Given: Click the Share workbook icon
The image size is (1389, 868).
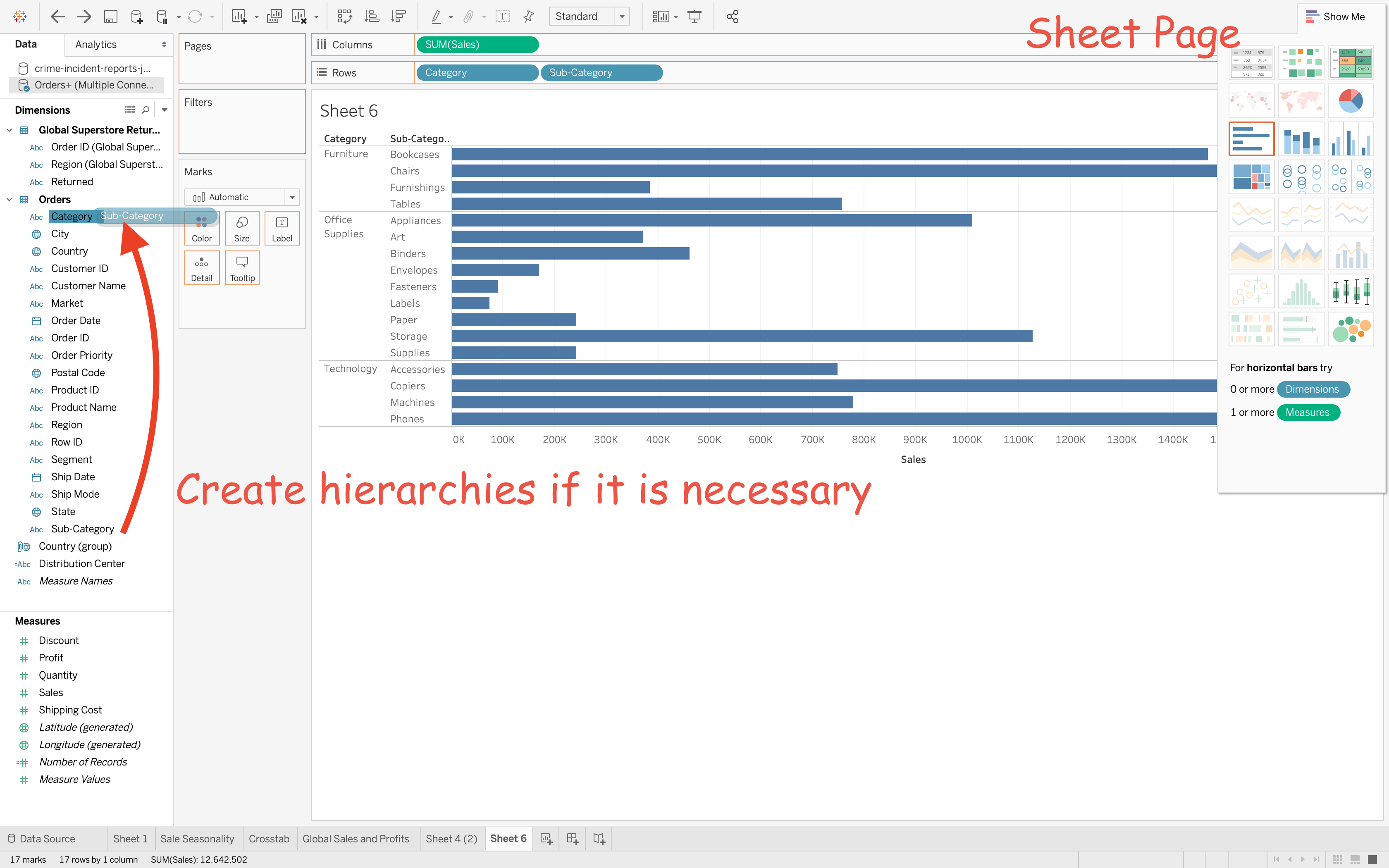Looking at the screenshot, I should (733, 17).
